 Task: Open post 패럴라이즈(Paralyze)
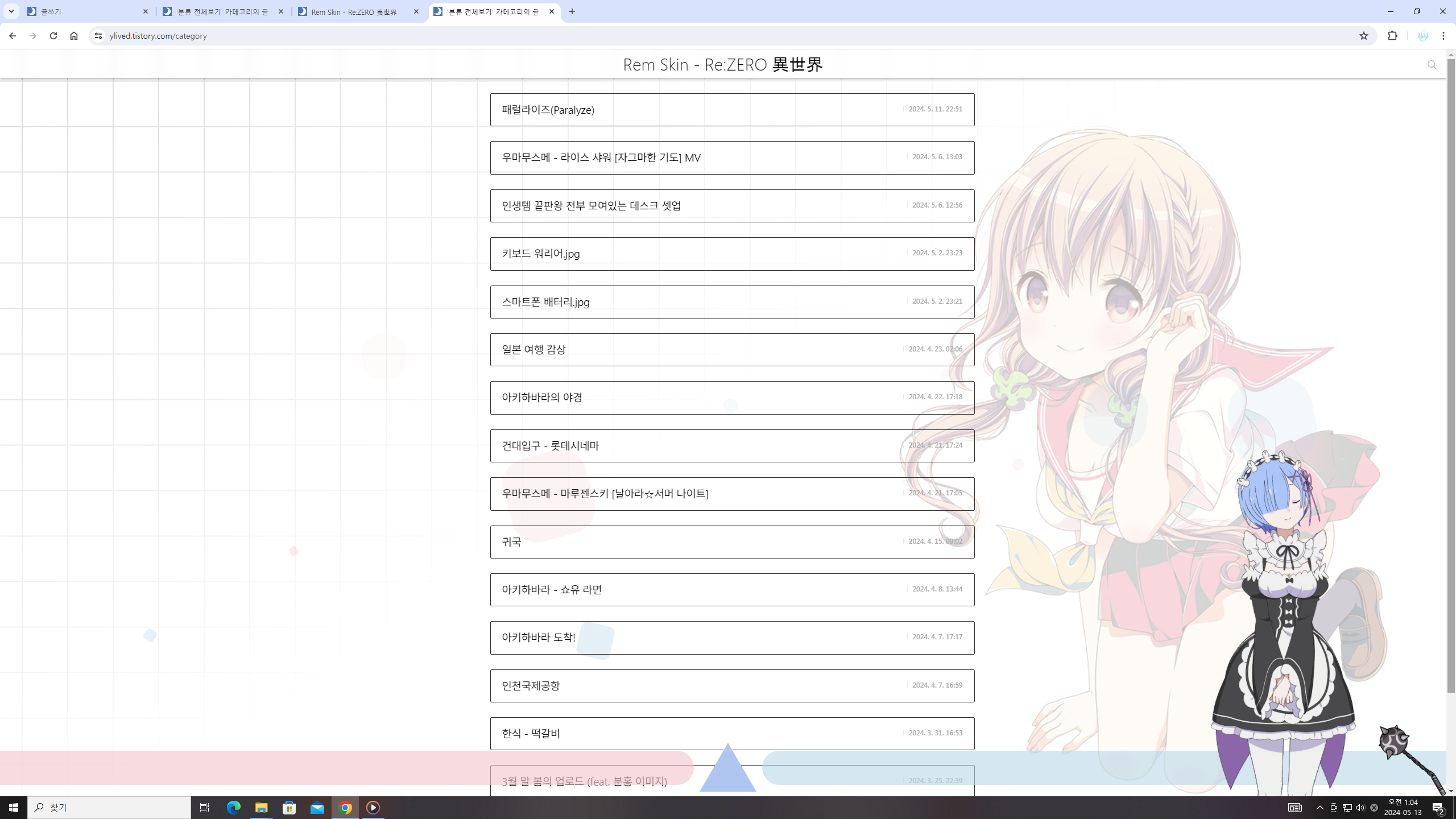click(x=548, y=110)
